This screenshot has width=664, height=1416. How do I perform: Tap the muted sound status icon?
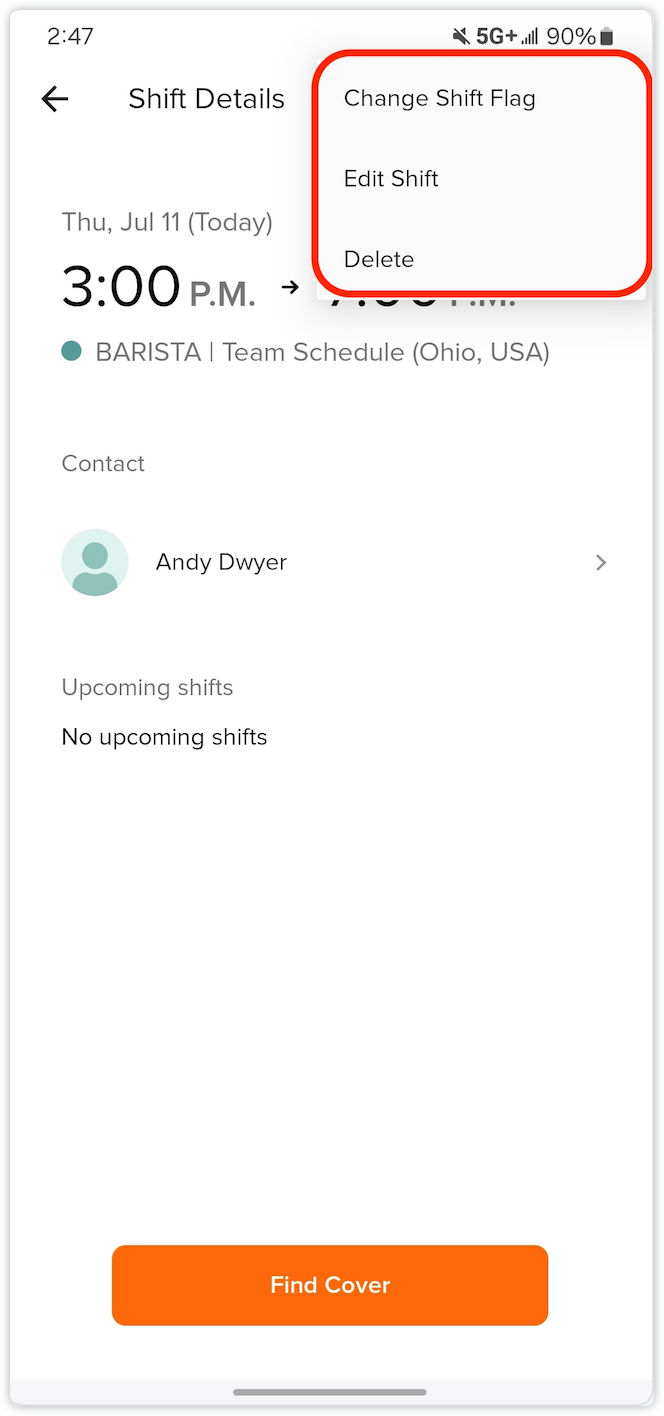pyautogui.click(x=460, y=37)
